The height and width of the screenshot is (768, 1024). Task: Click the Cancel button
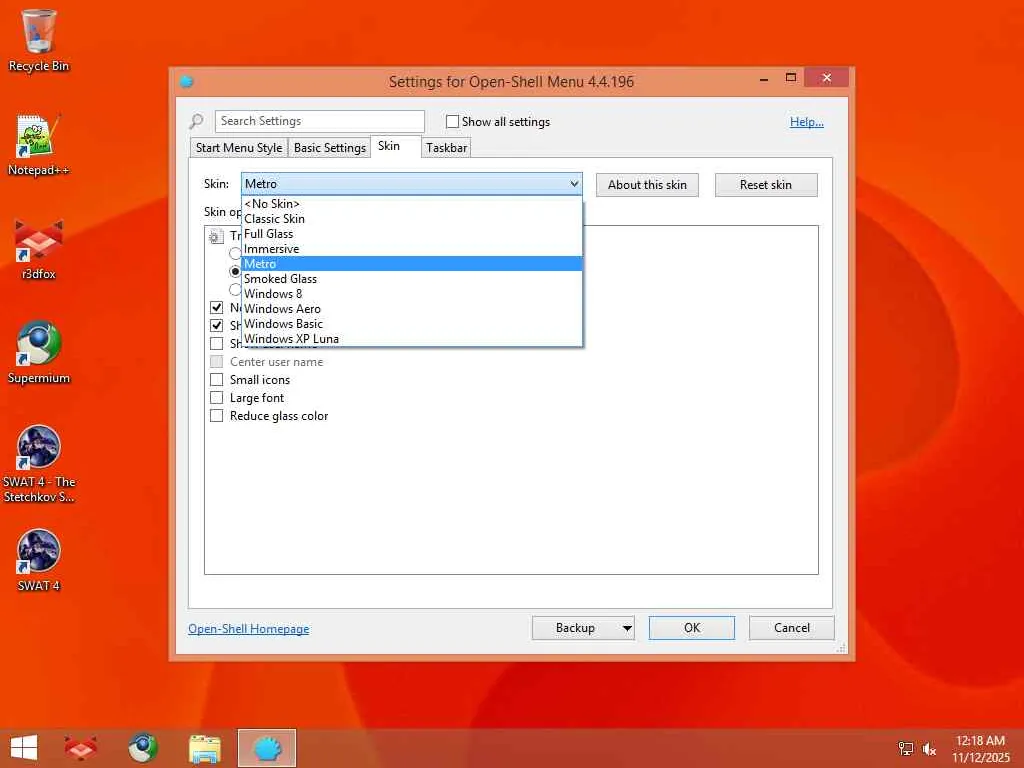coord(792,628)
